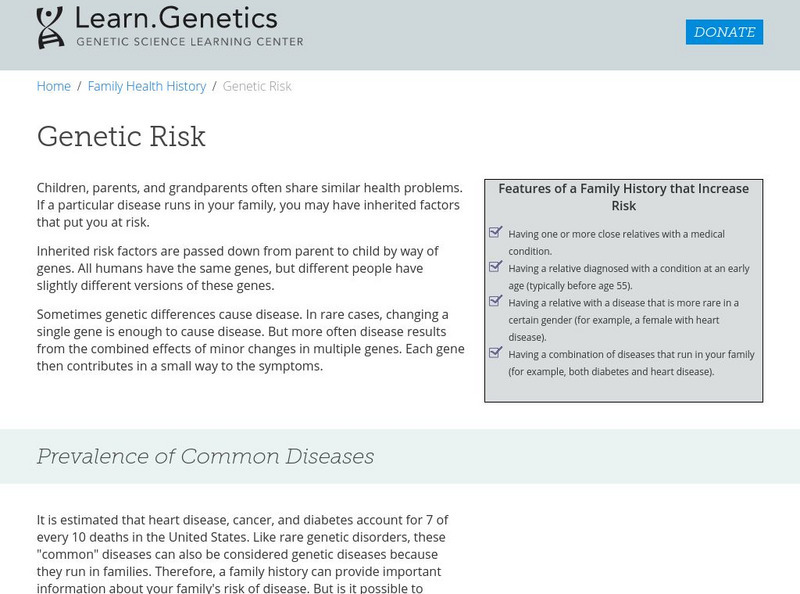Open the Home link in the breadcrumb
Viewport: 800px width, 594px height.
(50, 87)
